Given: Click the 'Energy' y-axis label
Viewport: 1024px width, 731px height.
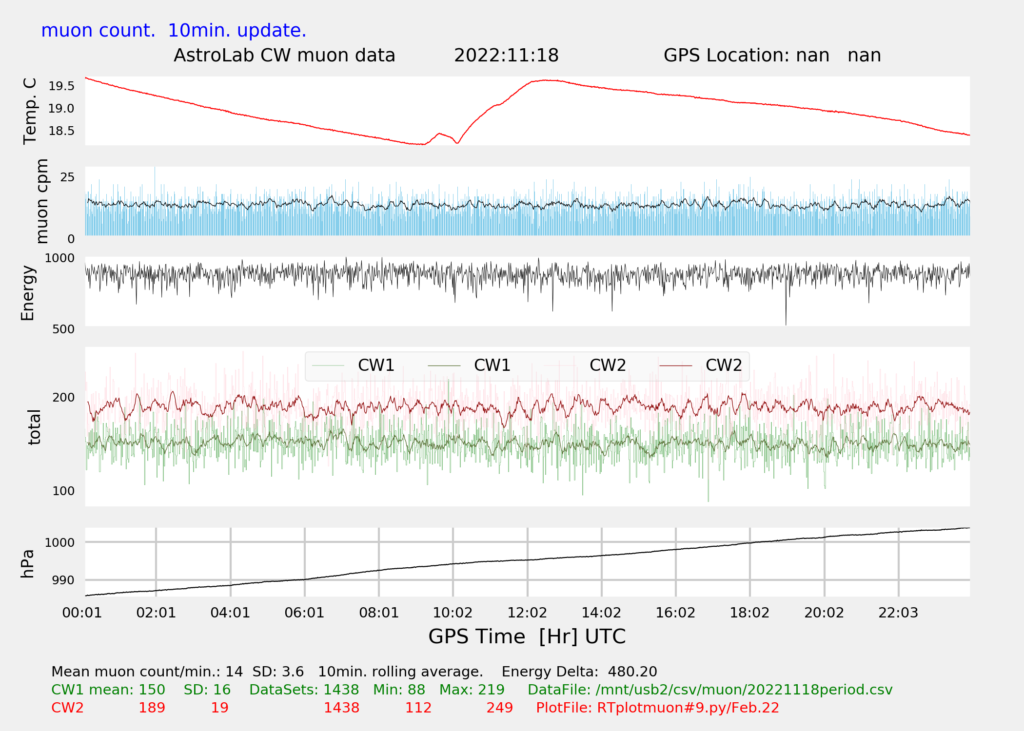Looking at the screenshot, I should pos(30,292).
